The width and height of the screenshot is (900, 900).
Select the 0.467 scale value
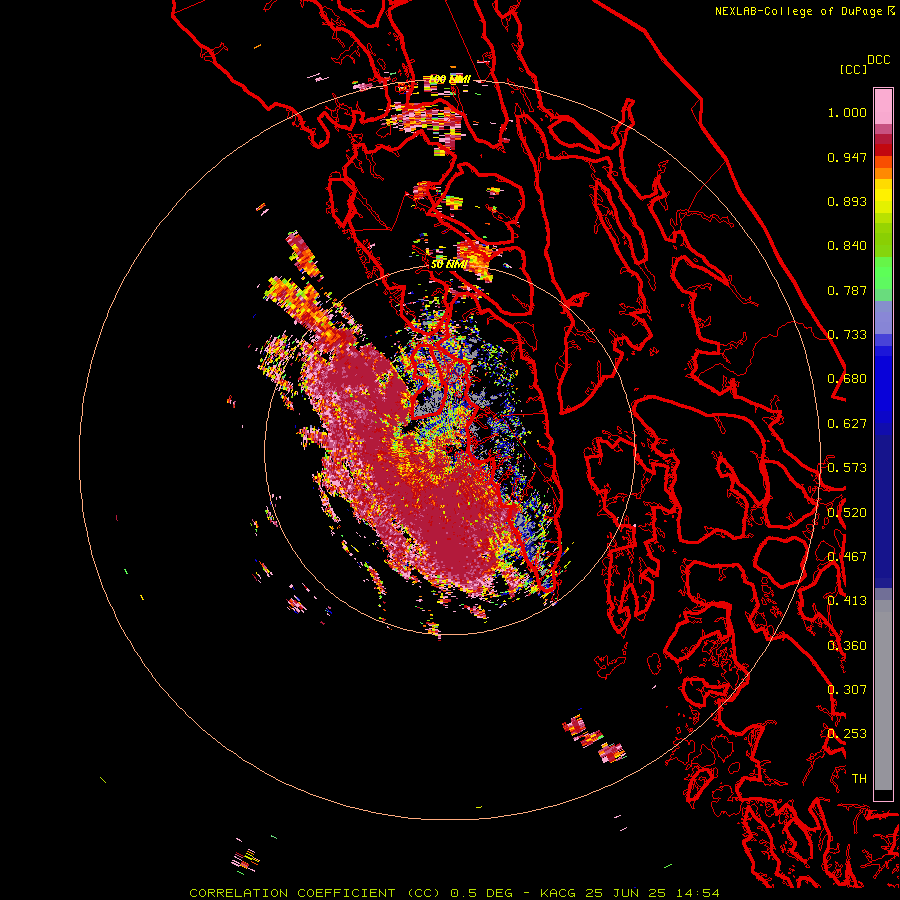tap(847, 557)
